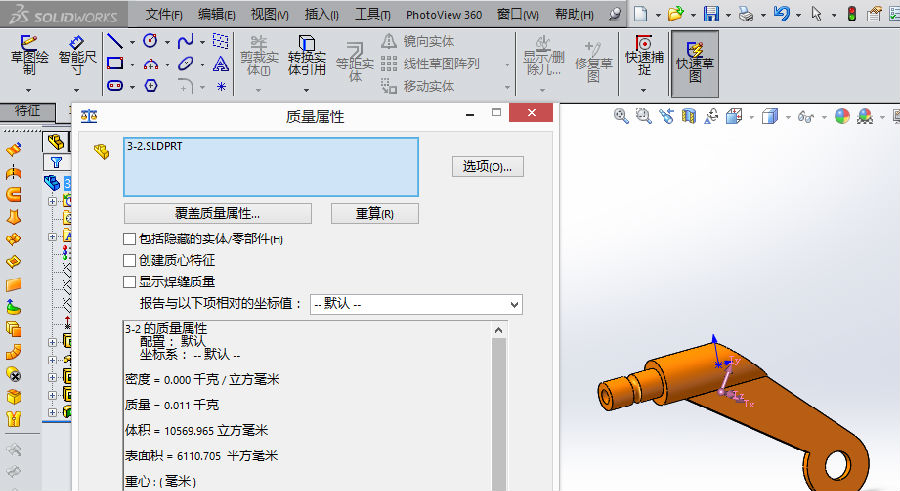
Task: Click the zoom to fit magnifier icon
Action: pyautogui.click(x=621, y=116)
